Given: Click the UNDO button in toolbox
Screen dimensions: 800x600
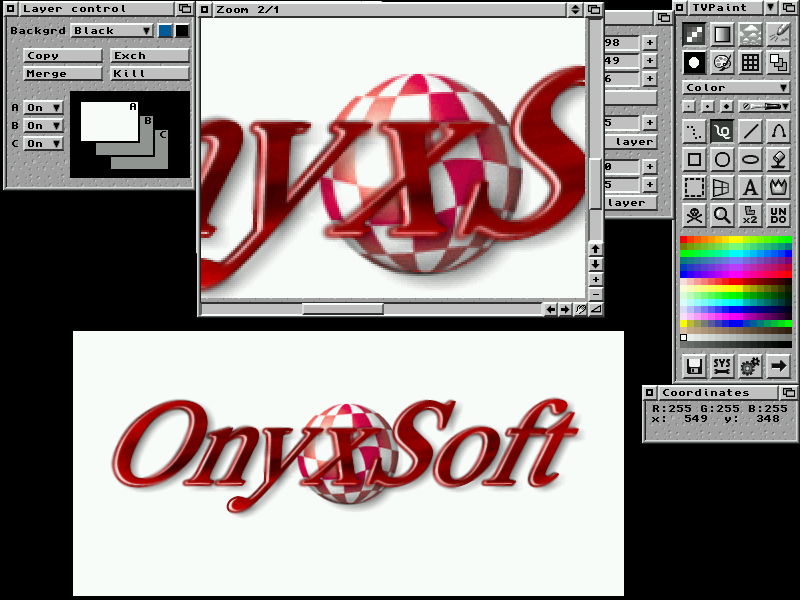Looking at the screenshot, I should [x=778, y=216].
